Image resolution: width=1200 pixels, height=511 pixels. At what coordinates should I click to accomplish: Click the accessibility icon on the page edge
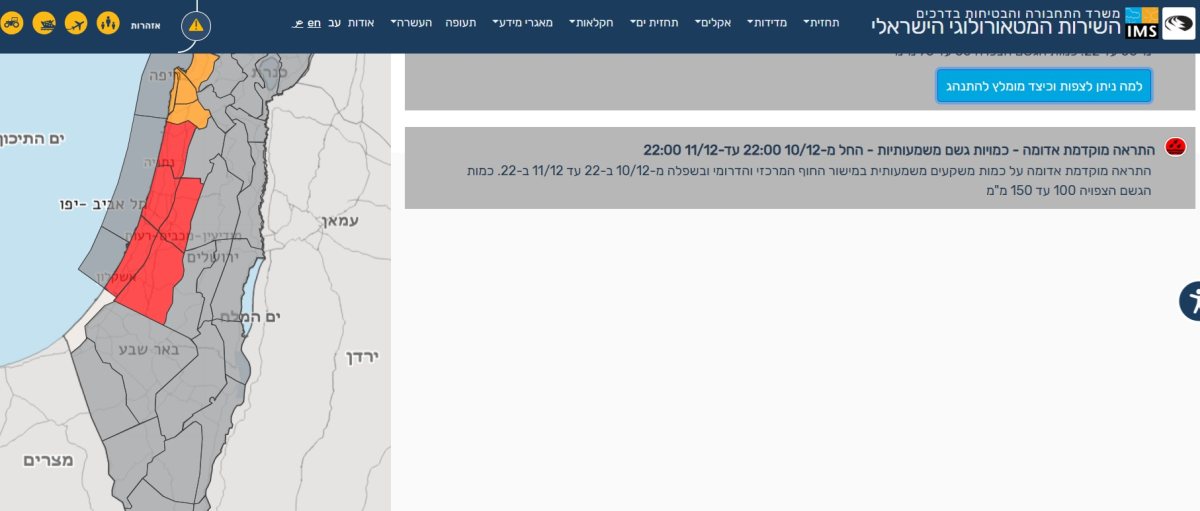pyautogui.click(x=1190, y=301)
